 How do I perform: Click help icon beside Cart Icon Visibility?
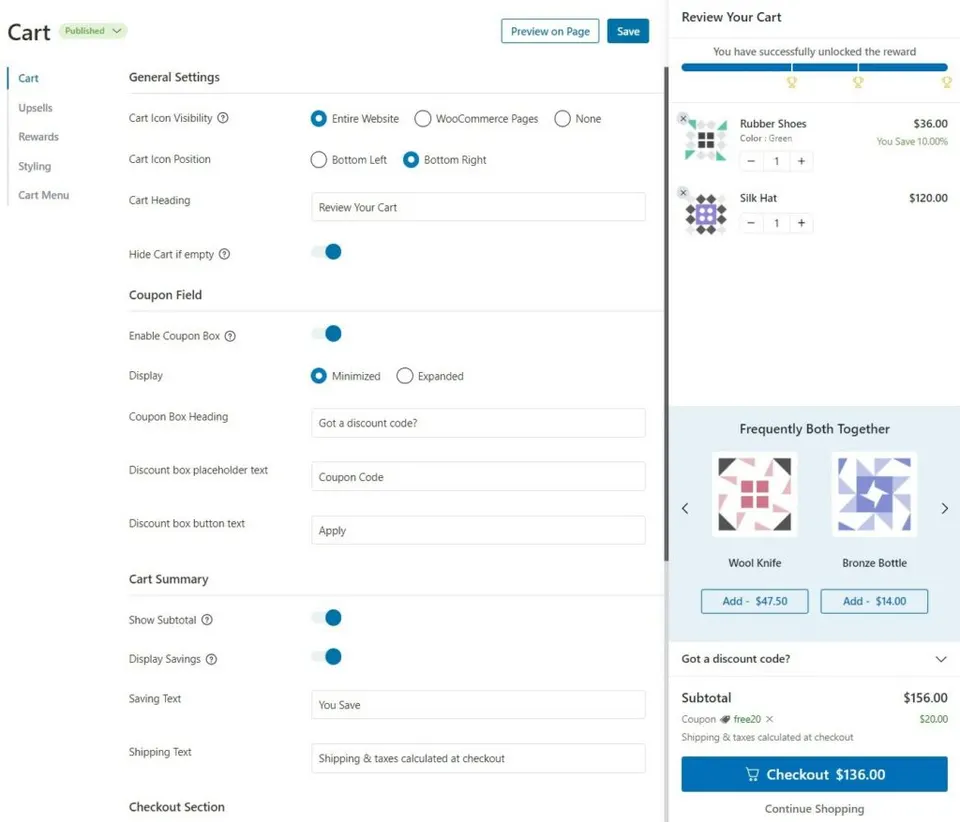[223, 118]
